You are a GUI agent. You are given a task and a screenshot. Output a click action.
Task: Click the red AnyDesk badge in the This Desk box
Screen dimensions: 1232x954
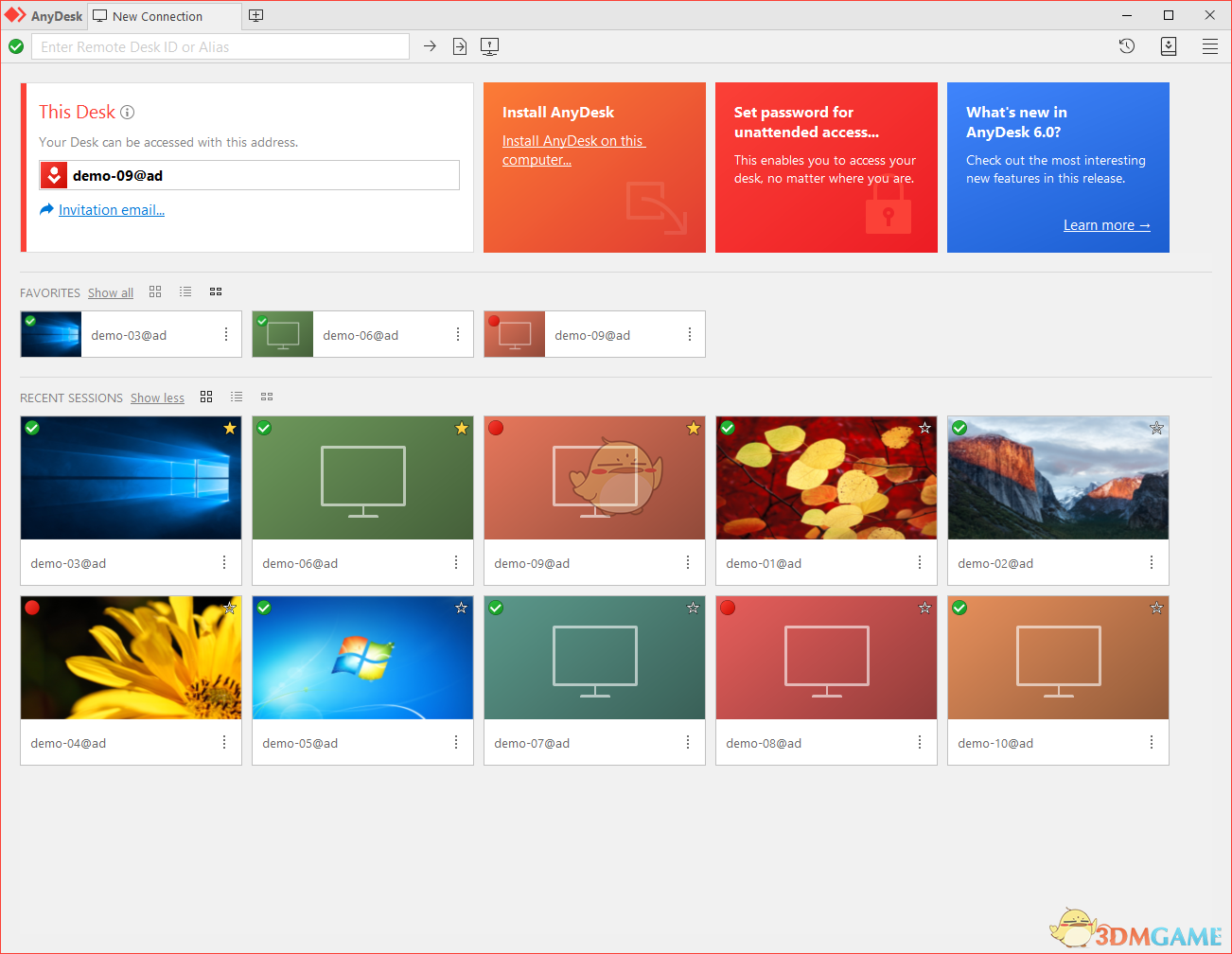point(54,174)
